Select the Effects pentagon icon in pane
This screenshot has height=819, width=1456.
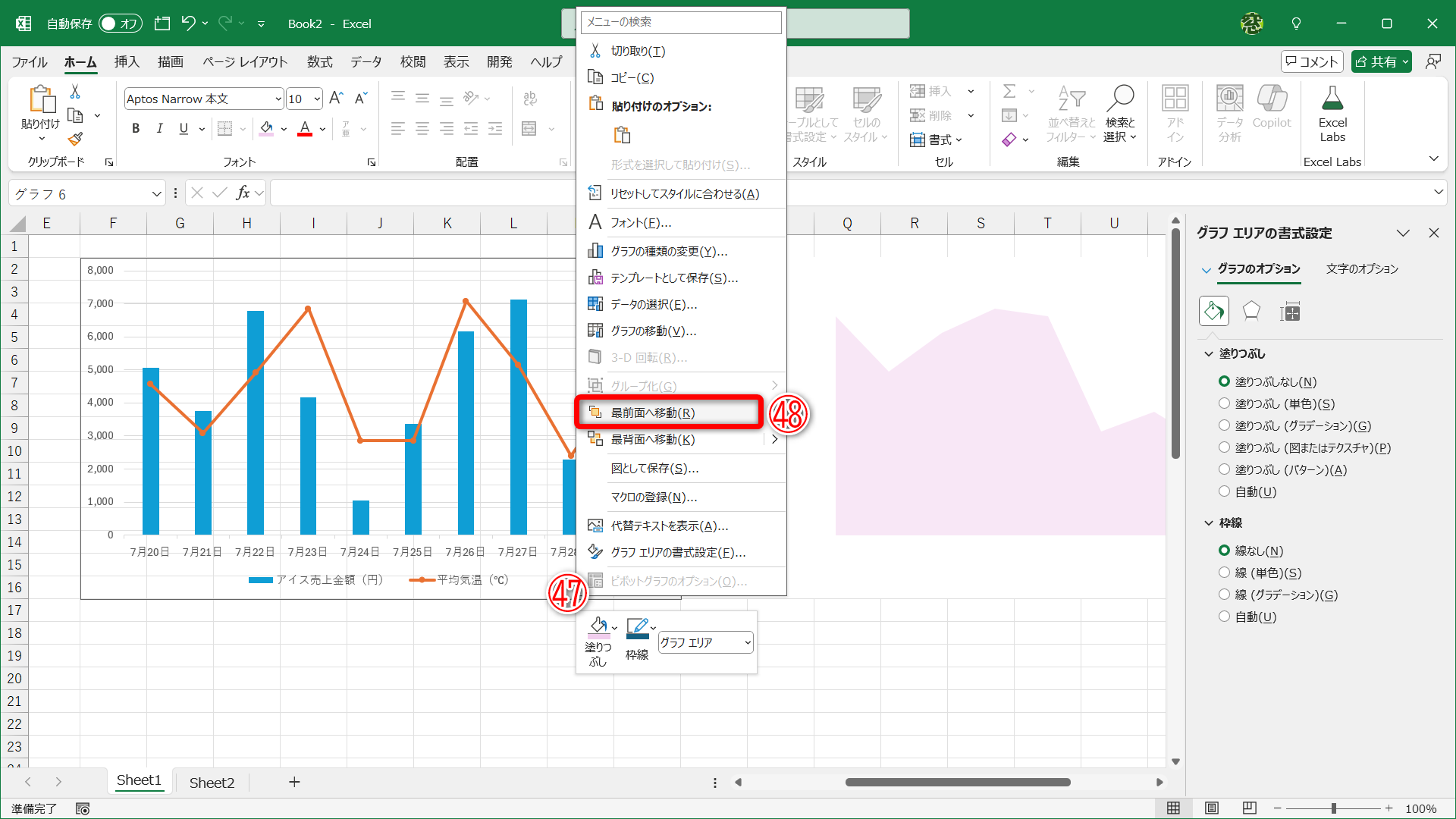pos(1251,311)
